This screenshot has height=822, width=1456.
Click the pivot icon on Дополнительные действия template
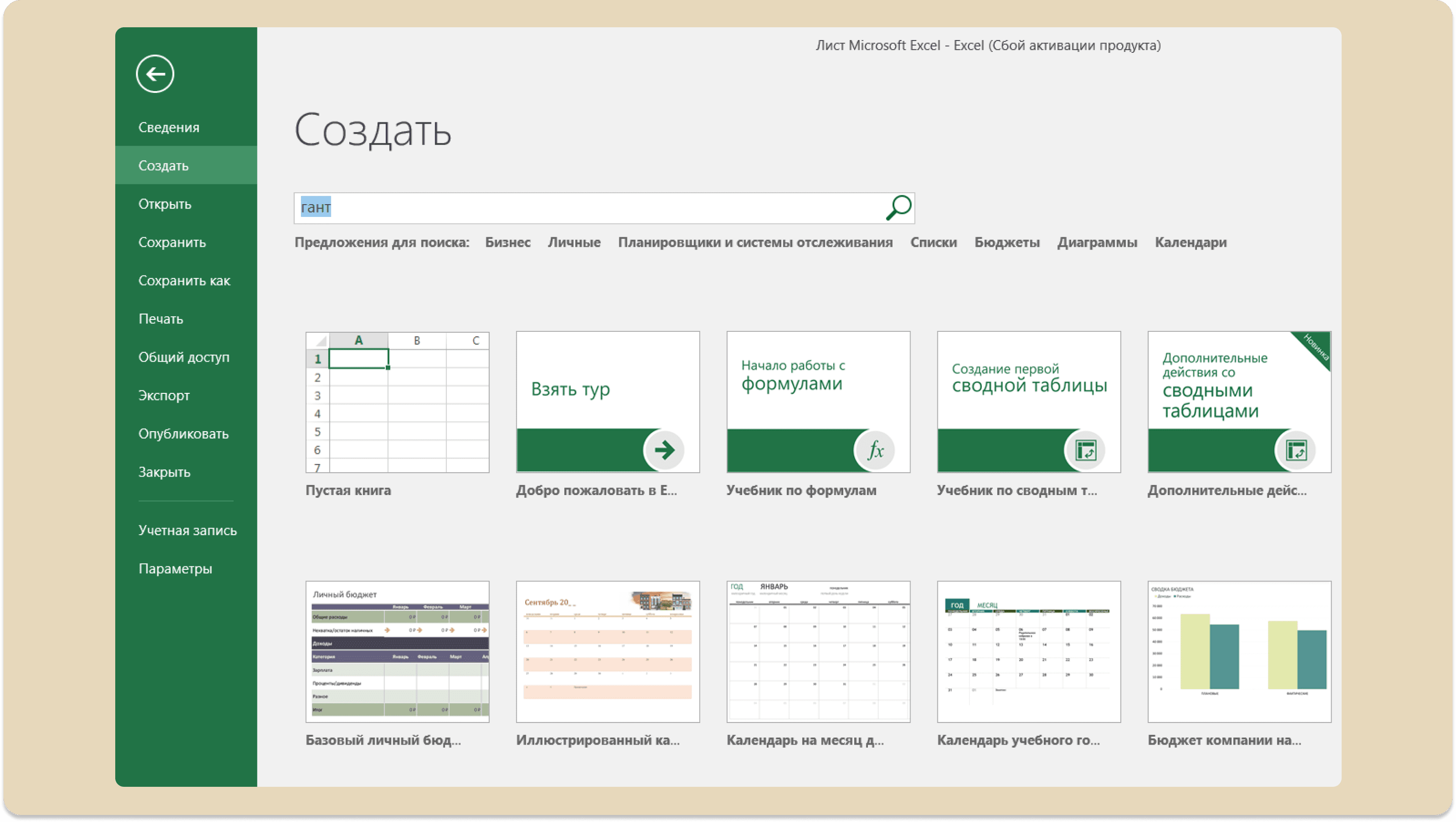click(x=1295, y=450)
